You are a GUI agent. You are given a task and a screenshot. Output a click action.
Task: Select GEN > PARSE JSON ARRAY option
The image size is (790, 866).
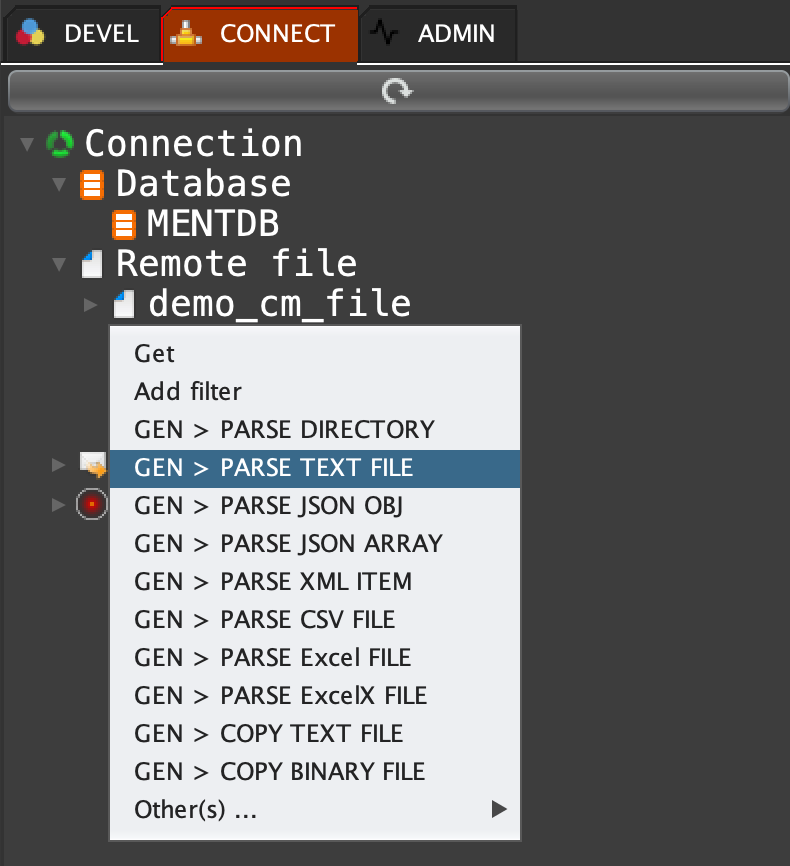coord(288,543)
